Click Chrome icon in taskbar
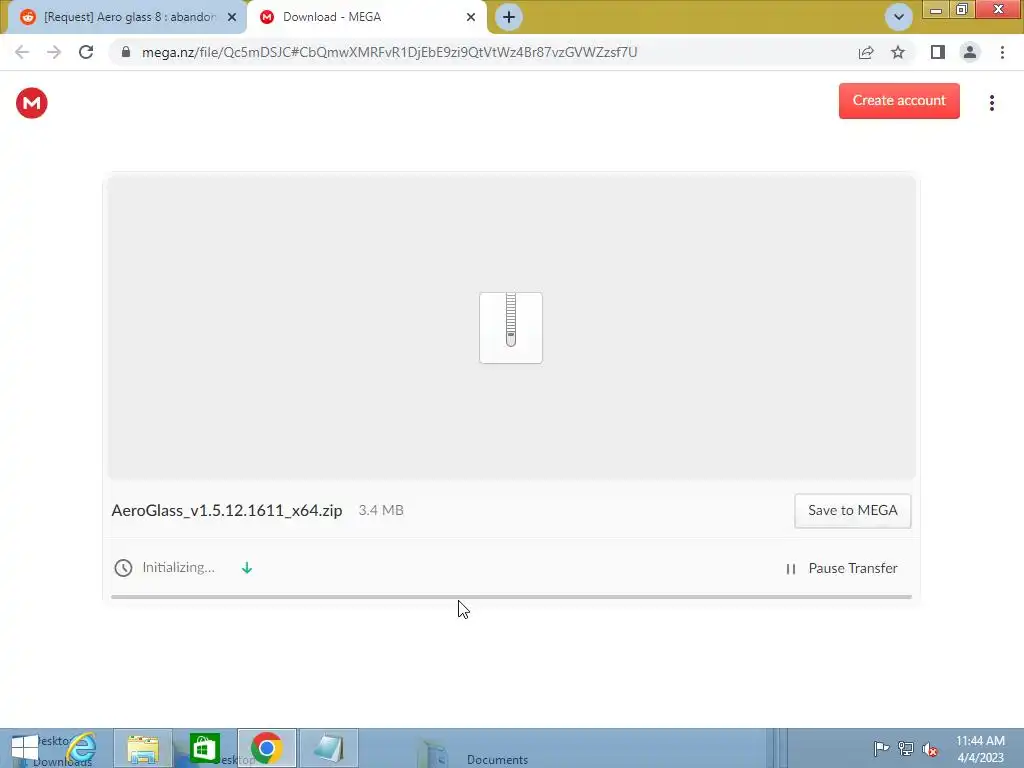This screenshot has height=768, width=1024. [266, 748]
